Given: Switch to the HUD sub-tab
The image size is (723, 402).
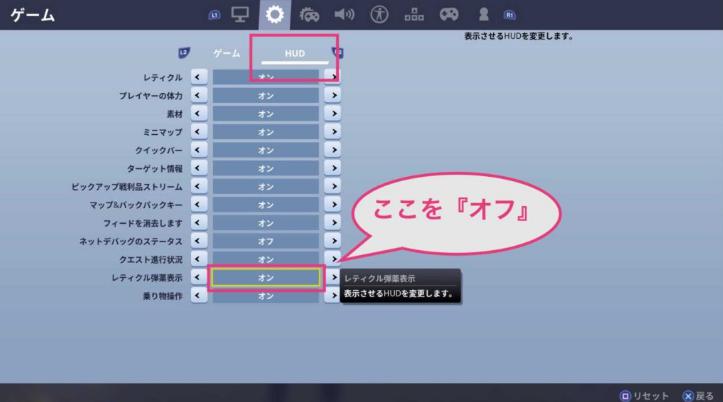Looking at the screenshot, I should (x=295, y=53).
